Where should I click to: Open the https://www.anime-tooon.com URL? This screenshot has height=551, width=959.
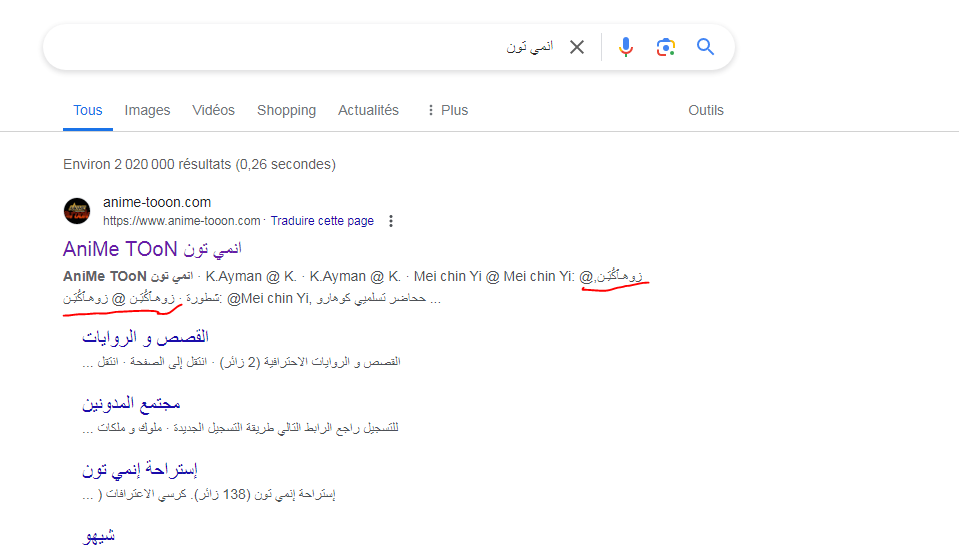point(182,221)
